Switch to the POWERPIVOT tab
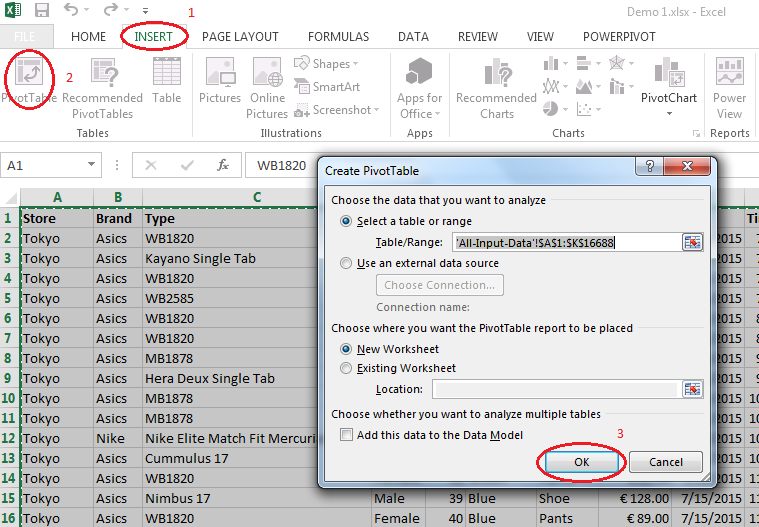Viewport: 759px width, 527px height. point(619,37)
